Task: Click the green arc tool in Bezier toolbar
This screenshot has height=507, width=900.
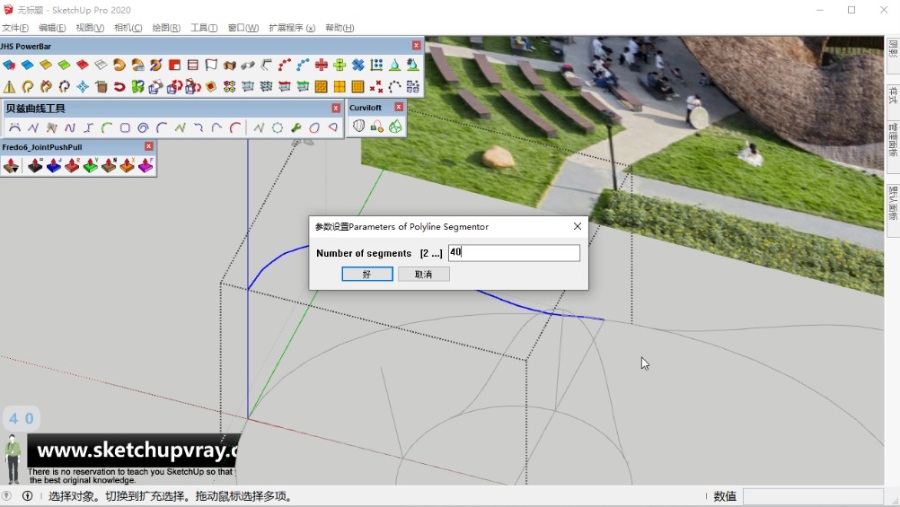Action: point(106,127)
